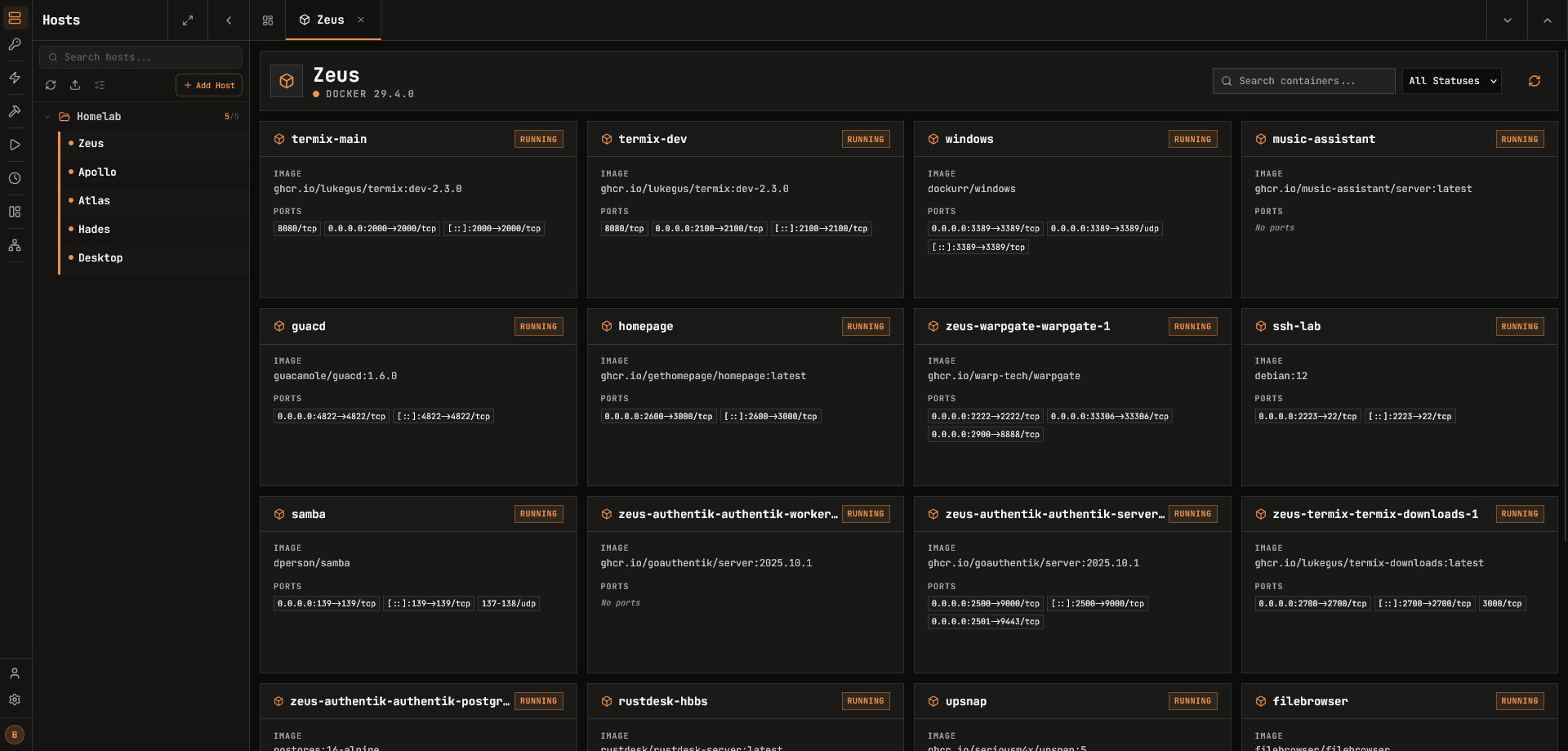Select the Apollo host
This screenshot has height=751, width=1568.
click(155, 172)
